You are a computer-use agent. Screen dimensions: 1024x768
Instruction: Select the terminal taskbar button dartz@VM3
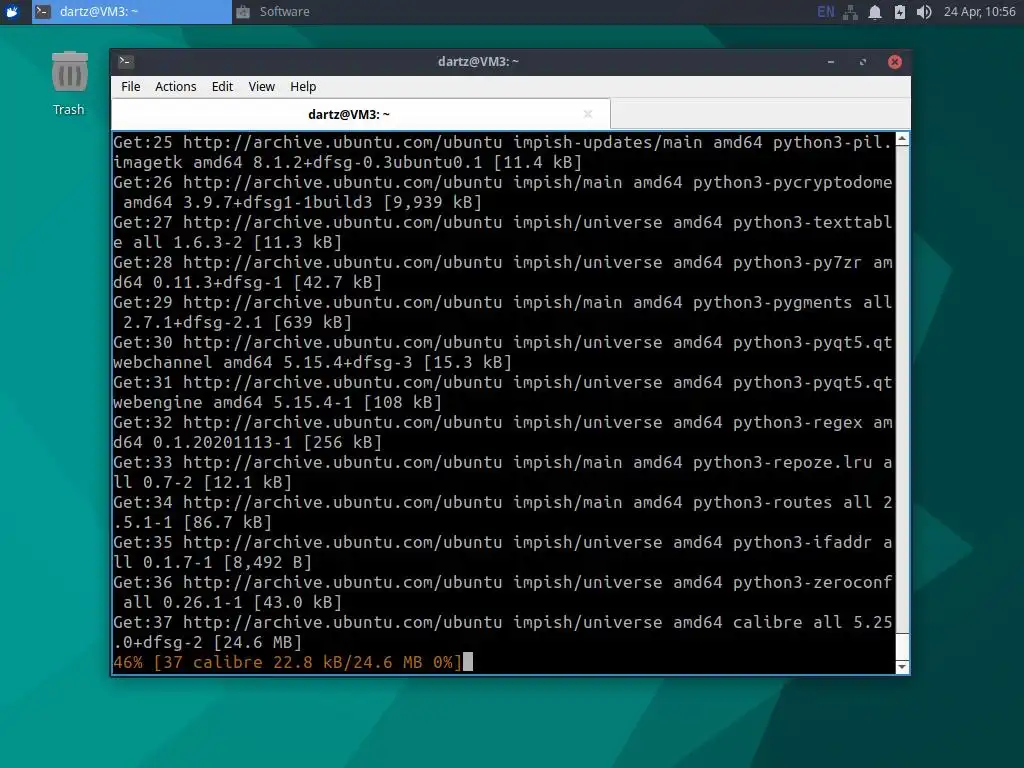coord(131,12)
